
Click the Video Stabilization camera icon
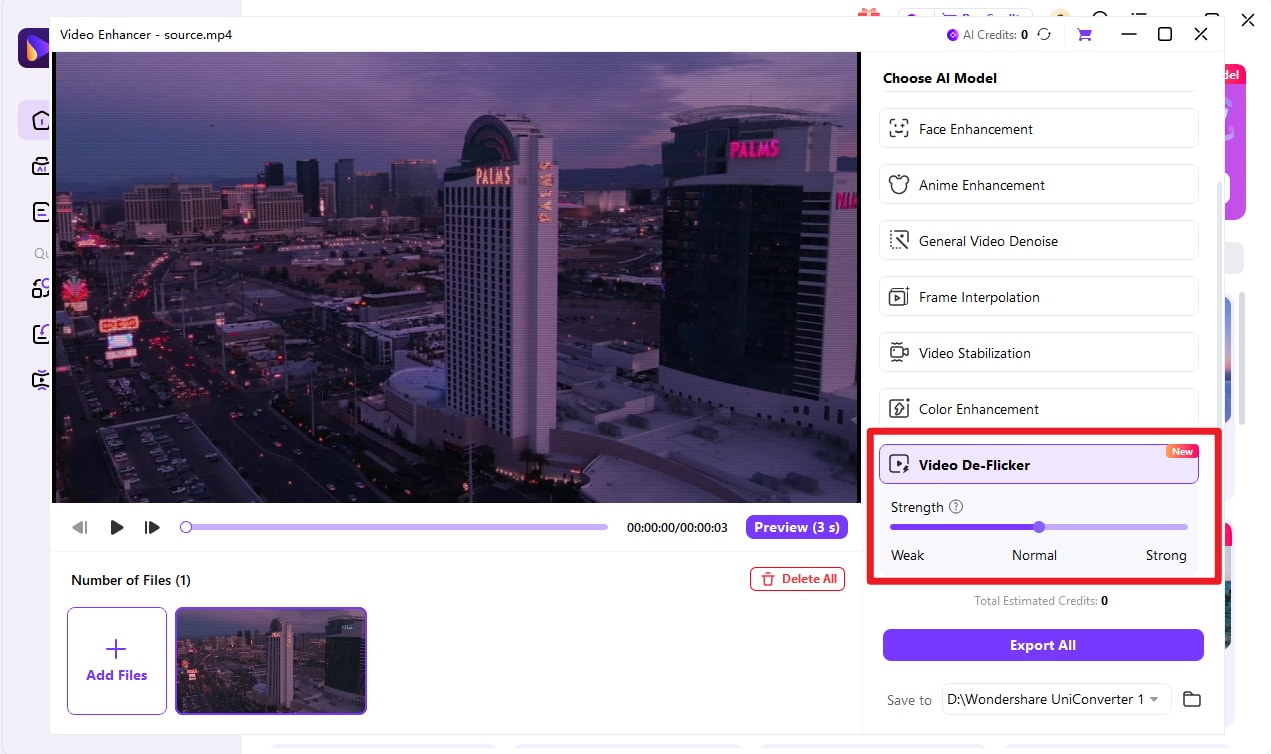coord(900,353)
